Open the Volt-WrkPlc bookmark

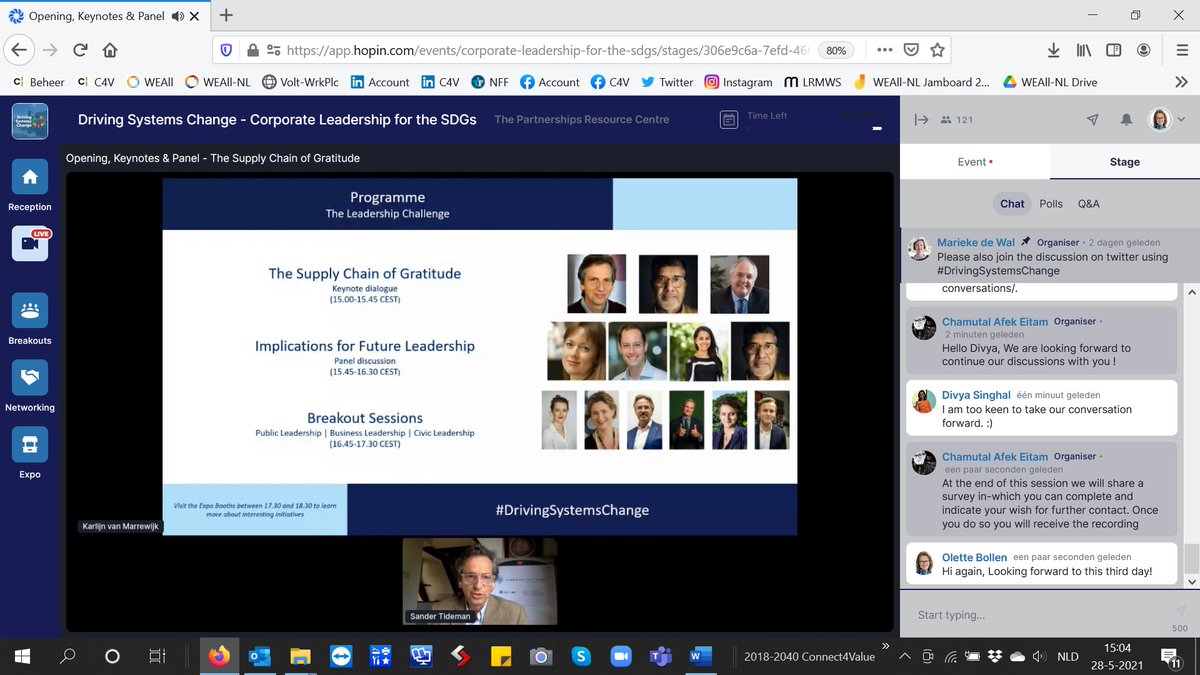[x=300, y=82]
